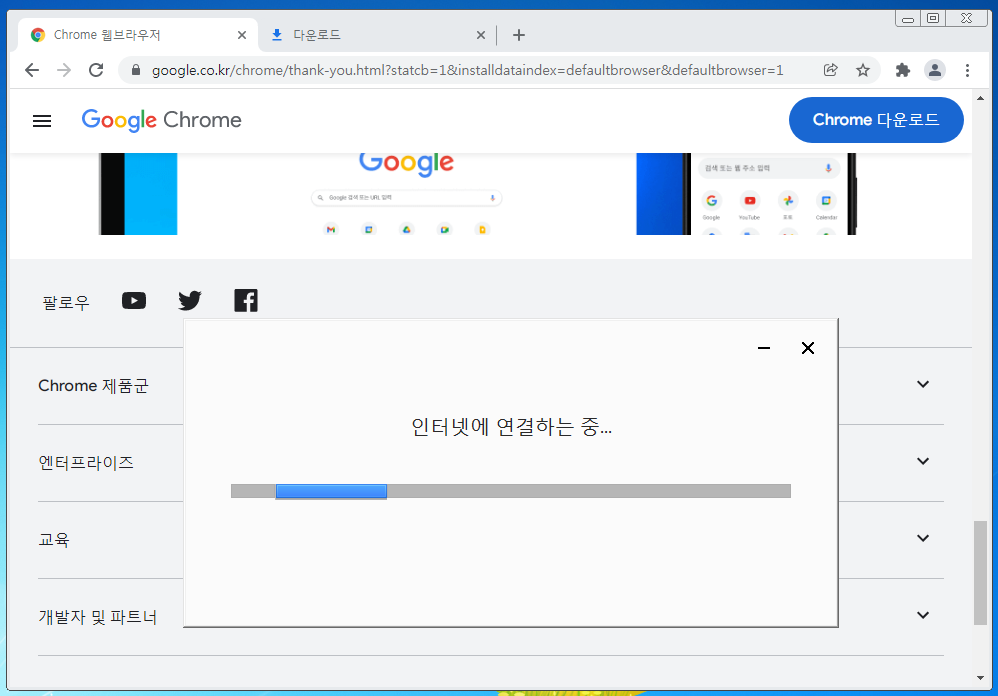Open the Extensions puzzle icon

903,70
